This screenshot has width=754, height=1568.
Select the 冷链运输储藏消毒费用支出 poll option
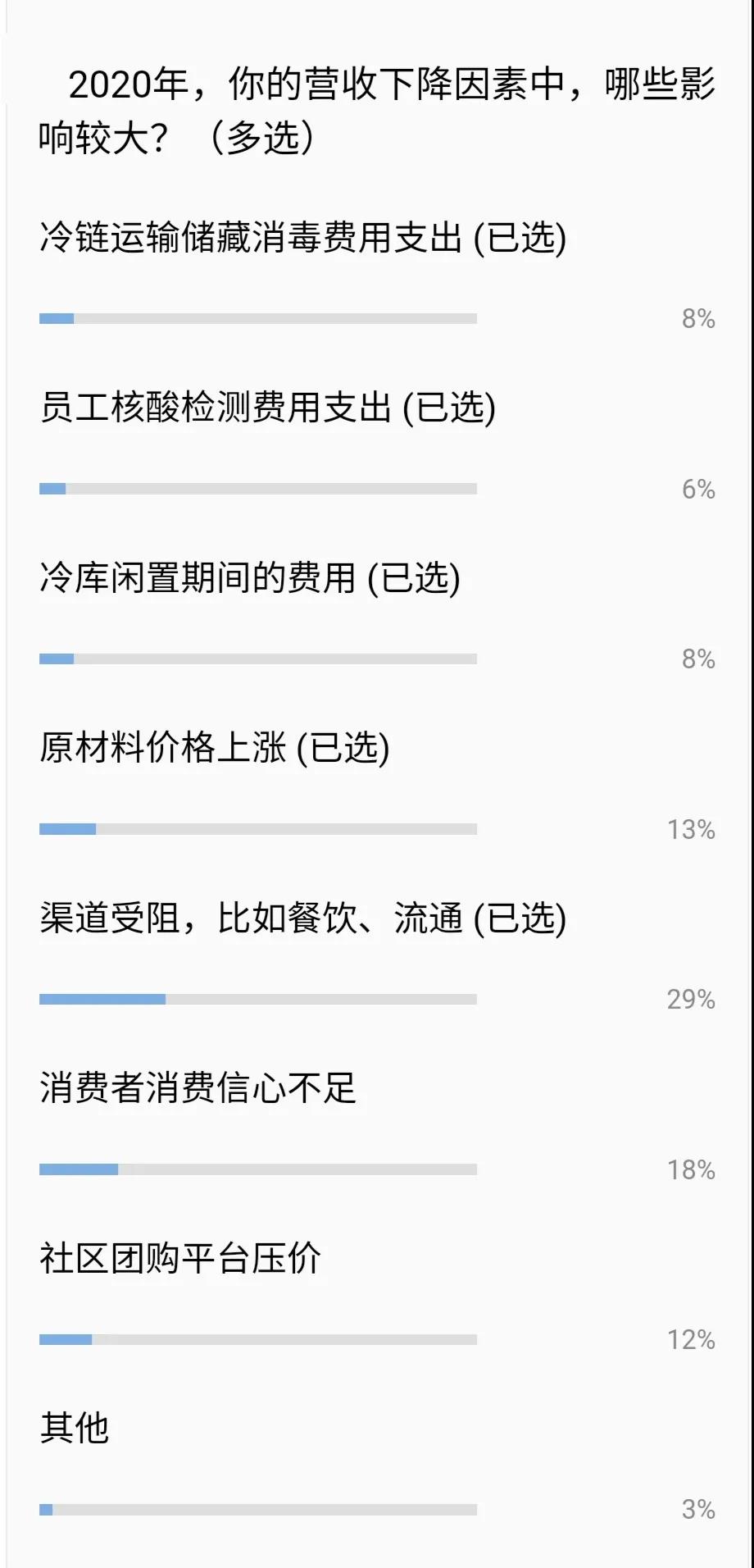(x=302, y=239)
